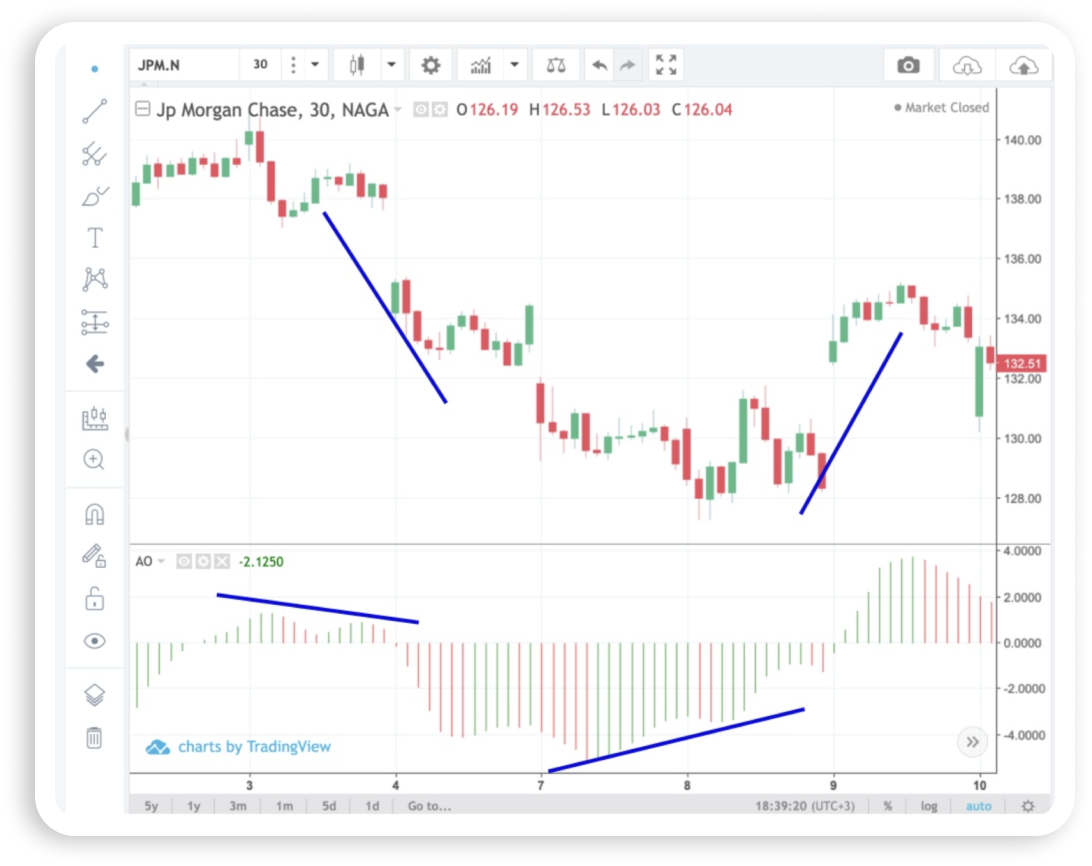Image resolution: width=1092 pixels, height=866 pixels.
Task: Click the redo arrow
Action: [x=628, y=65]
